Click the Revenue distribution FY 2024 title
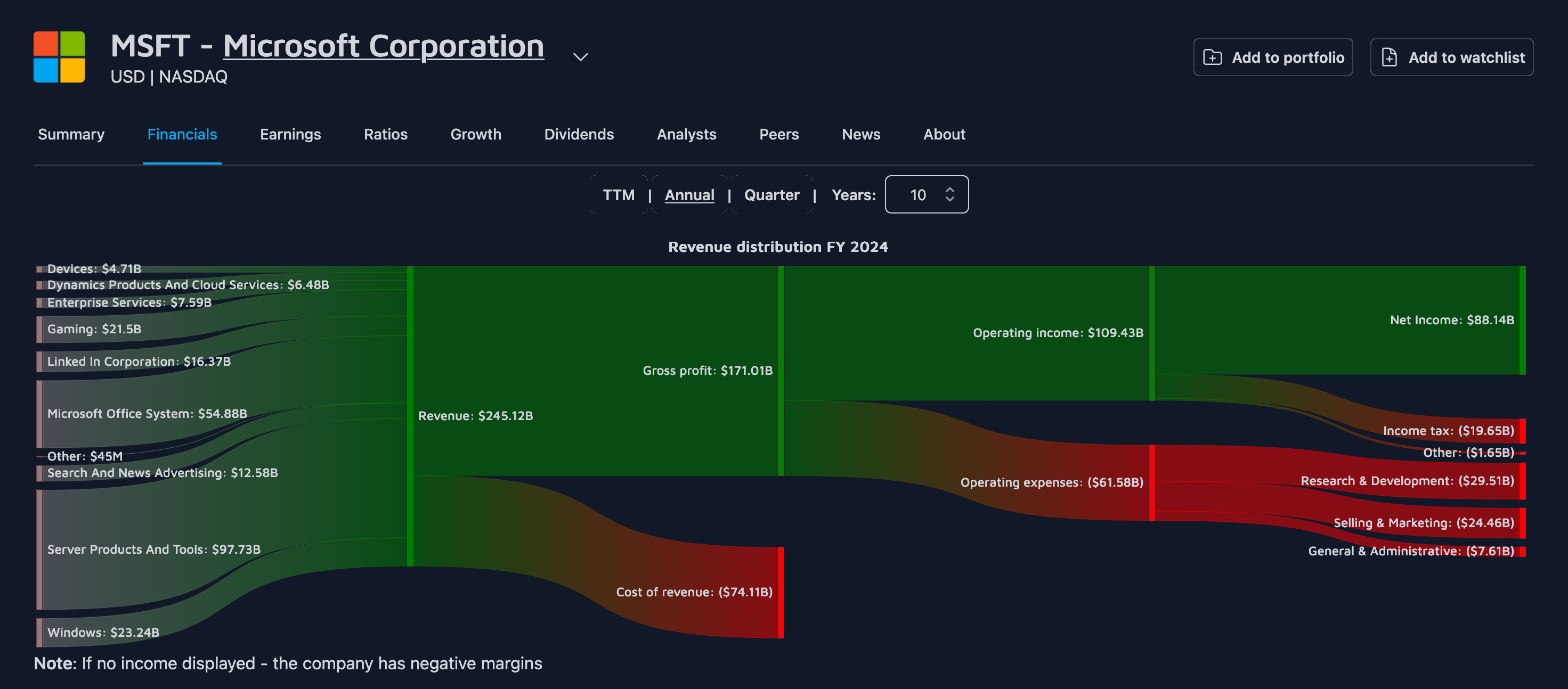This screenshot has width=1568, height=689. [778, 247]
